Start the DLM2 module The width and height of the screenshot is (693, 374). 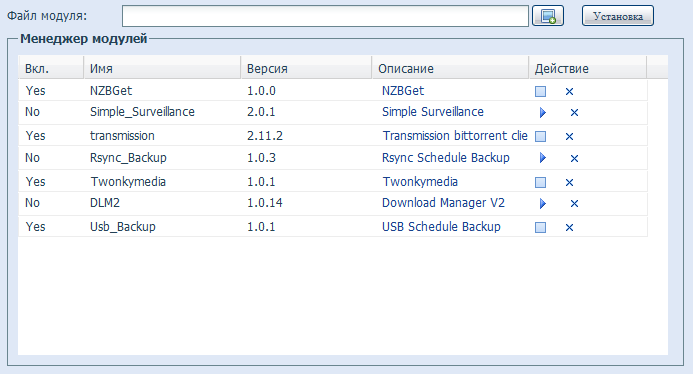(x=542, y=203)
